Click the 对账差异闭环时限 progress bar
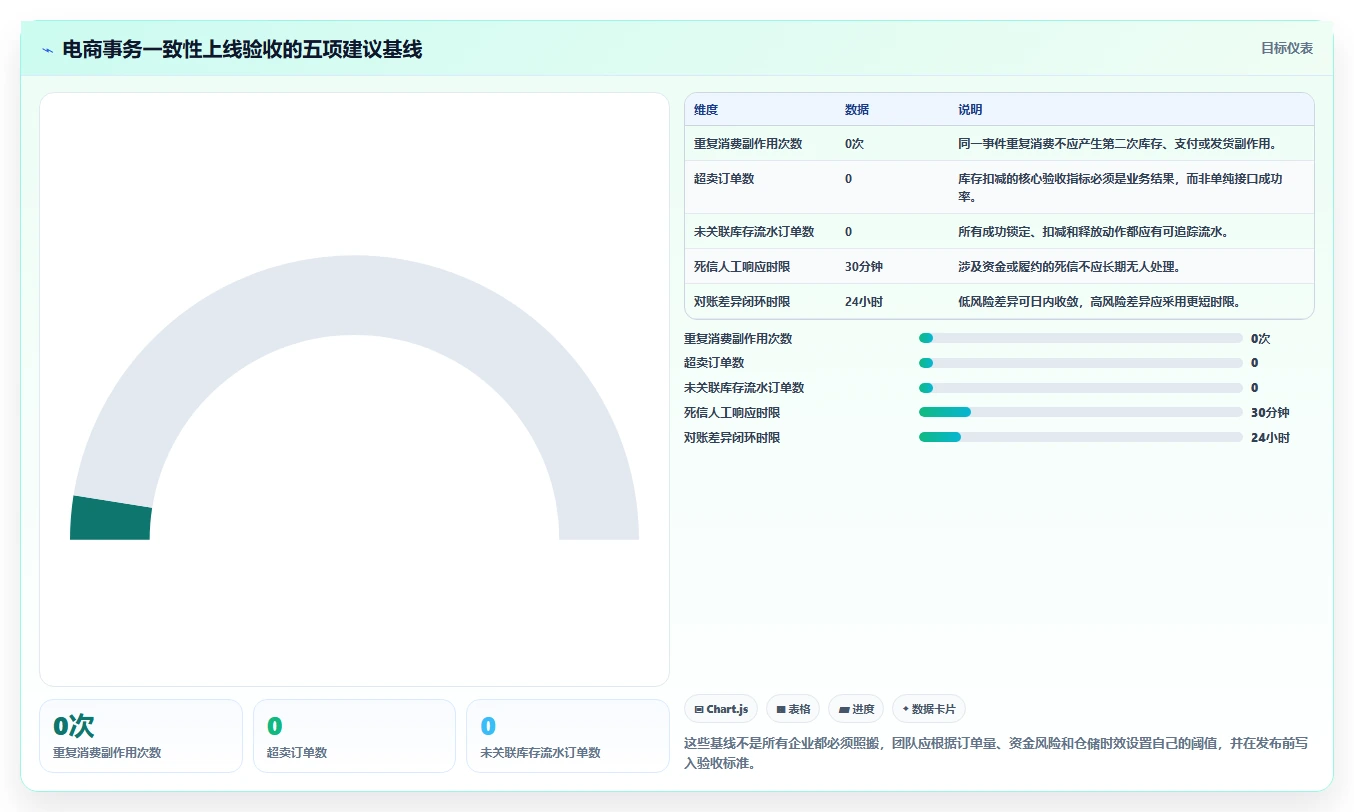The image size is (1354, 812). click(x=1080, y=437)
